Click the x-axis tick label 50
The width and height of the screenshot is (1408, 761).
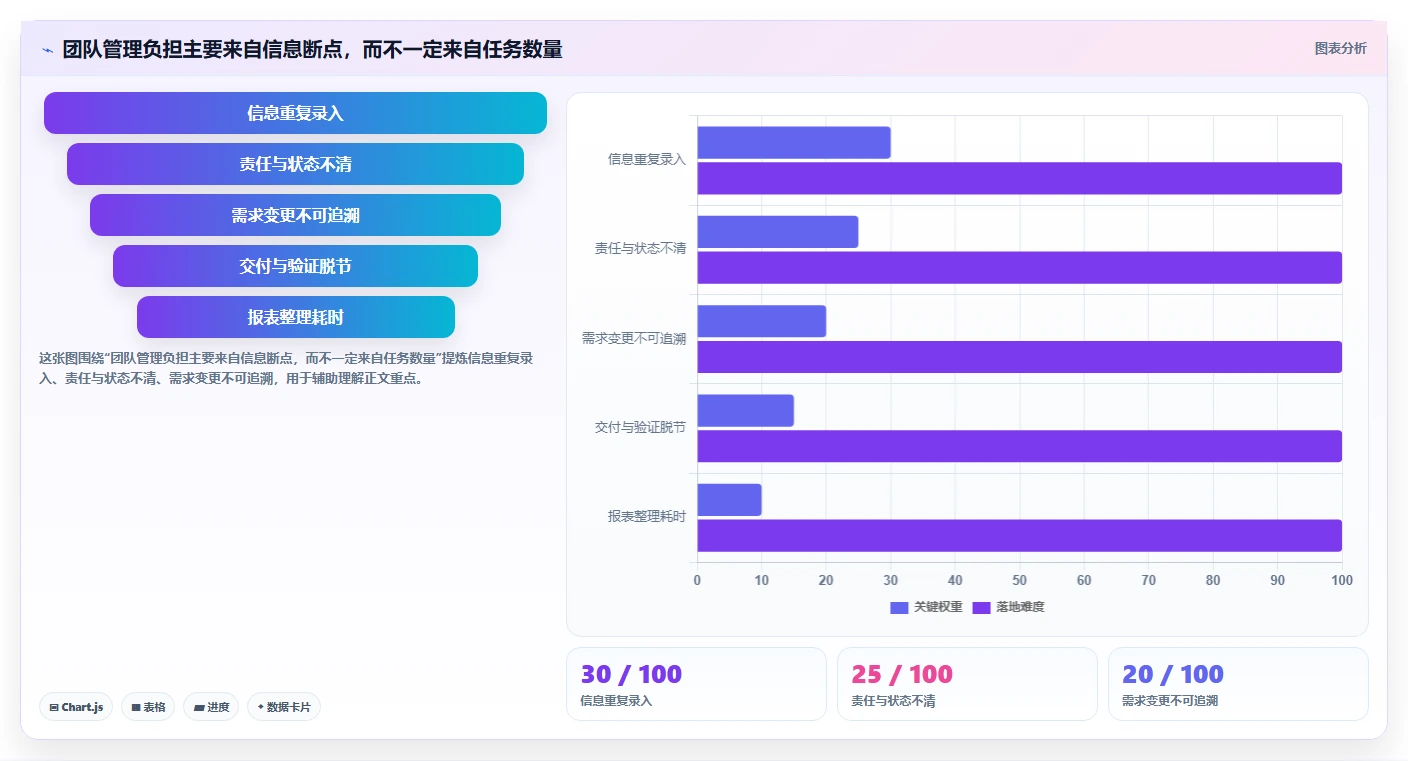(x=1019, y=580)
